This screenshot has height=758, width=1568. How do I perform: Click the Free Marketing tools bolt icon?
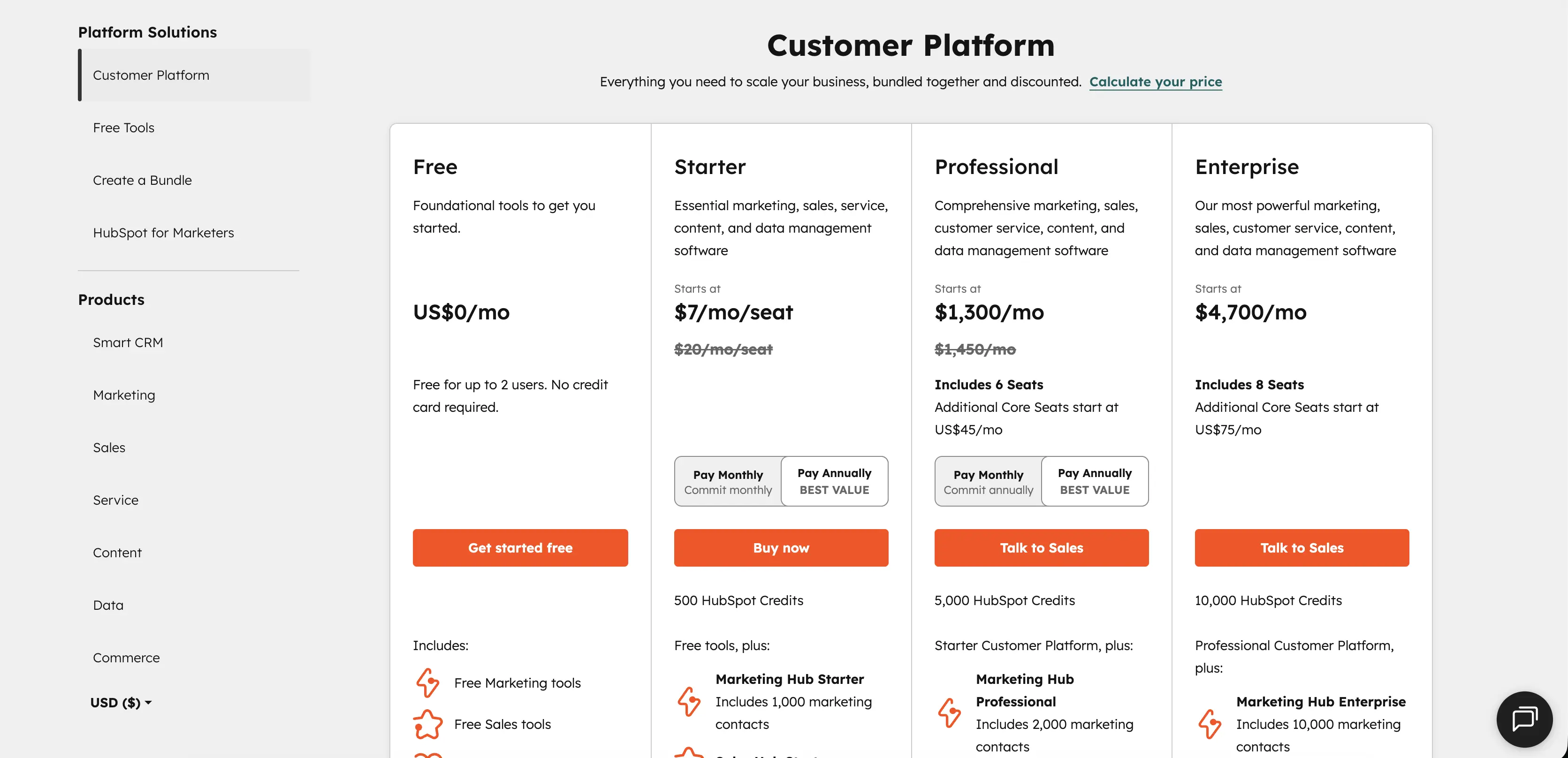[x=427, y=682]
